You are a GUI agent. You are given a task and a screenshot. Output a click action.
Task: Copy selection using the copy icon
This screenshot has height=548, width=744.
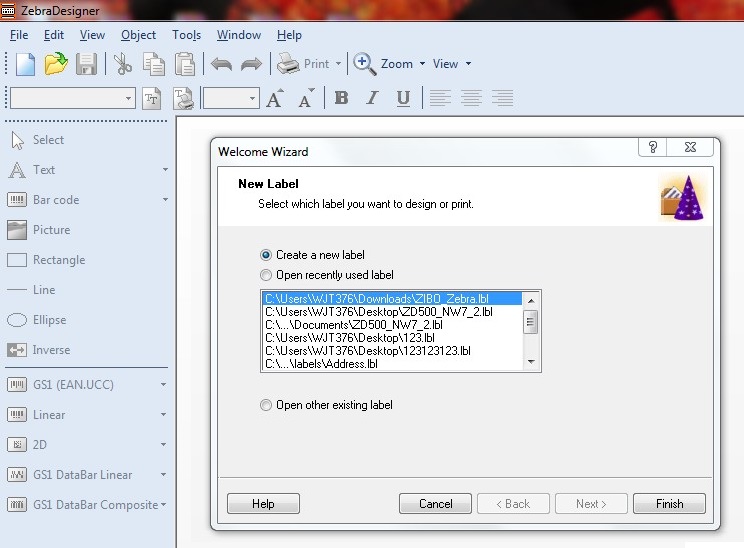[154, 64]
